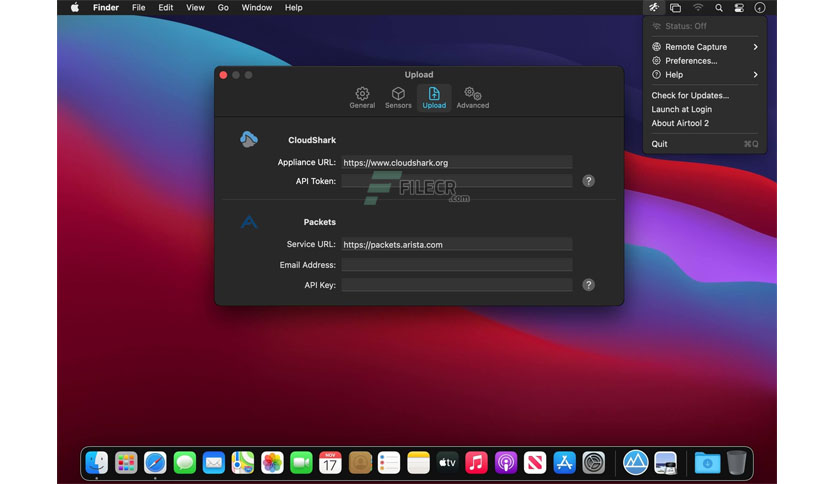The image size is (836, 484).
Task: Toggle Launch at Login in the Airtool menu
Action: coord(704,109)
